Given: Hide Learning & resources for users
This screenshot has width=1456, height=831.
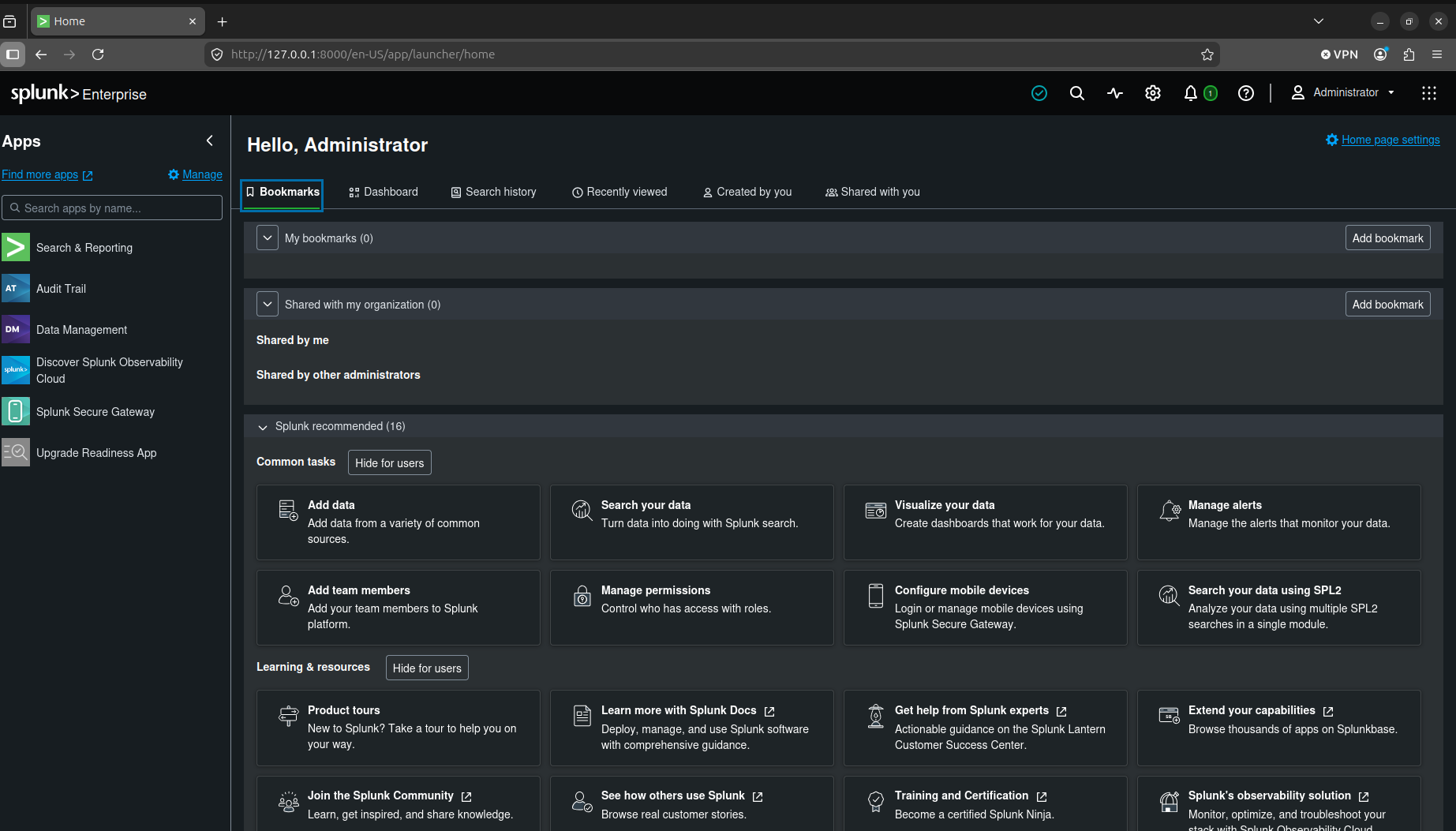Looking at the screenshot, I should [x=427, y=668].
